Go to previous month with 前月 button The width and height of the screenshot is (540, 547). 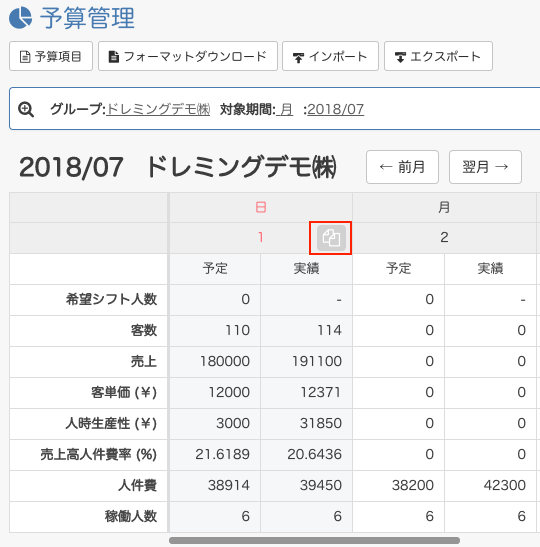click(x=402, y=167)
